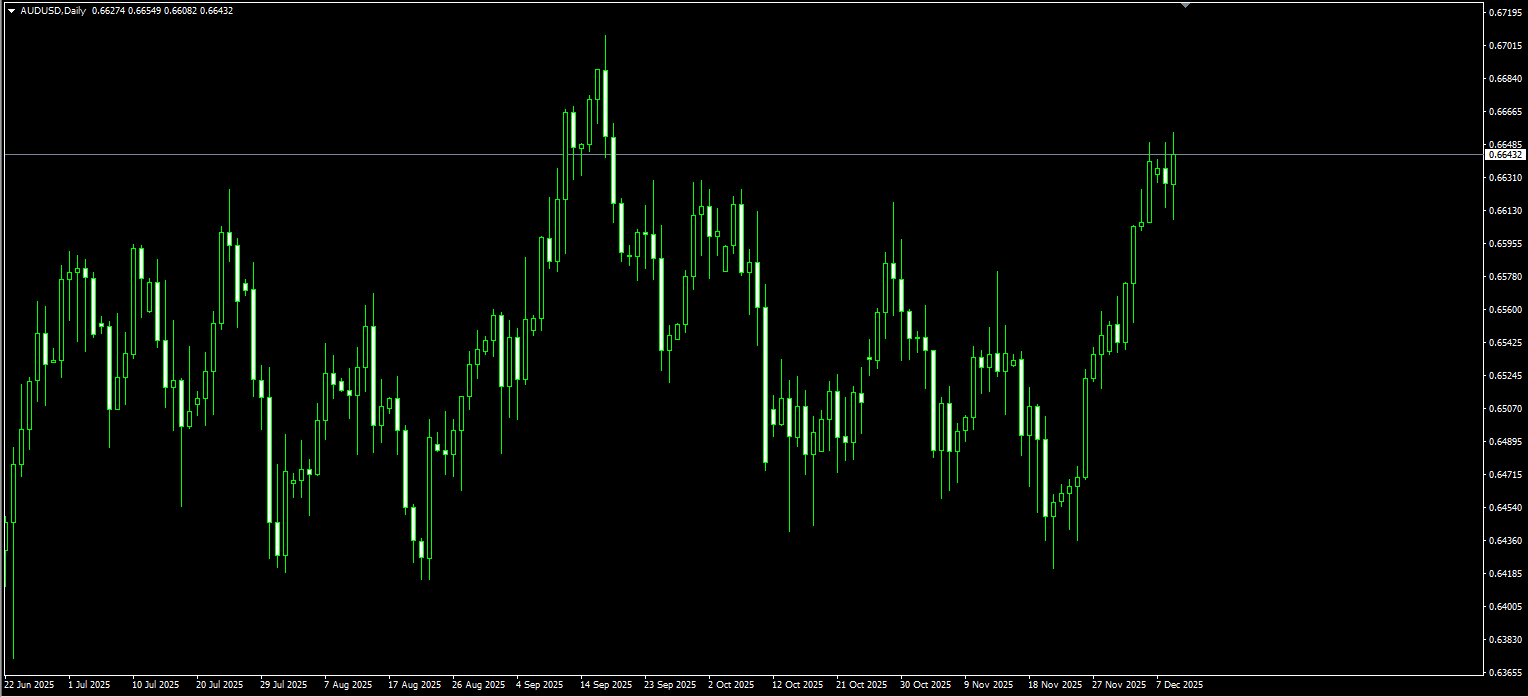Click the highlighted 0.66432 current price label

[1505, 155]
